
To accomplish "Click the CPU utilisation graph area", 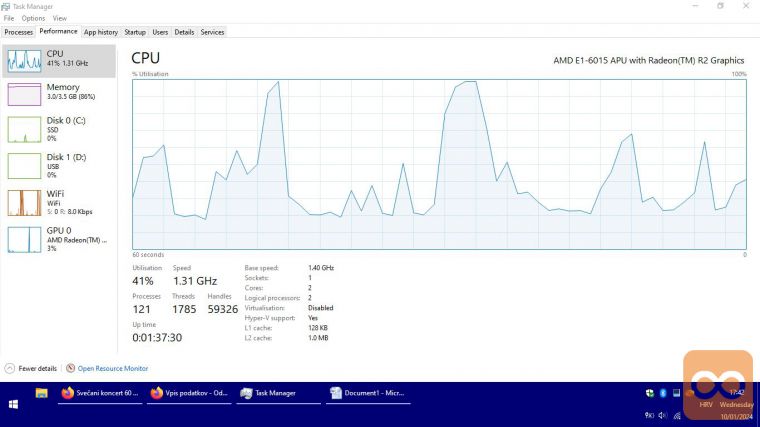I will click(439, 164).
